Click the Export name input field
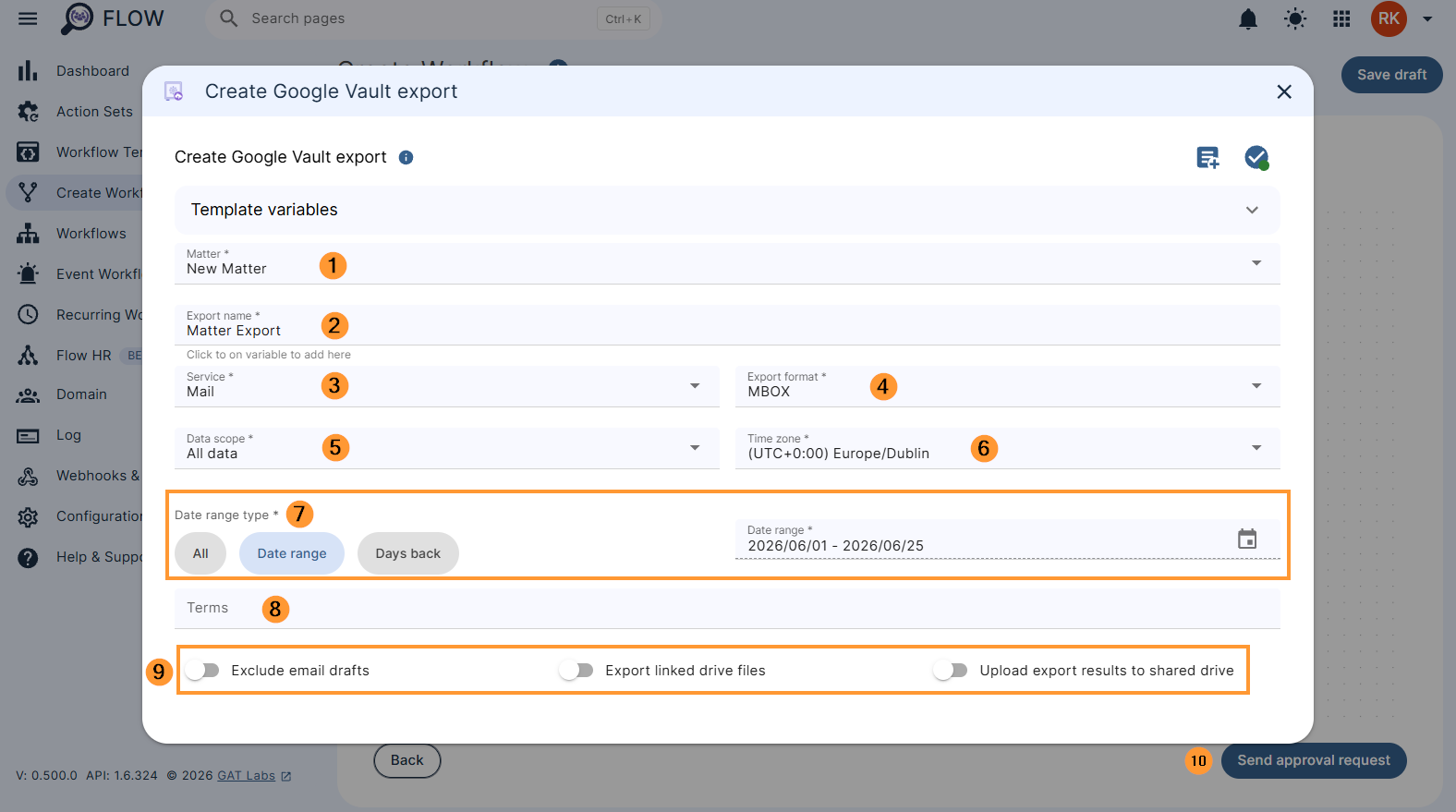 [727, 325]
